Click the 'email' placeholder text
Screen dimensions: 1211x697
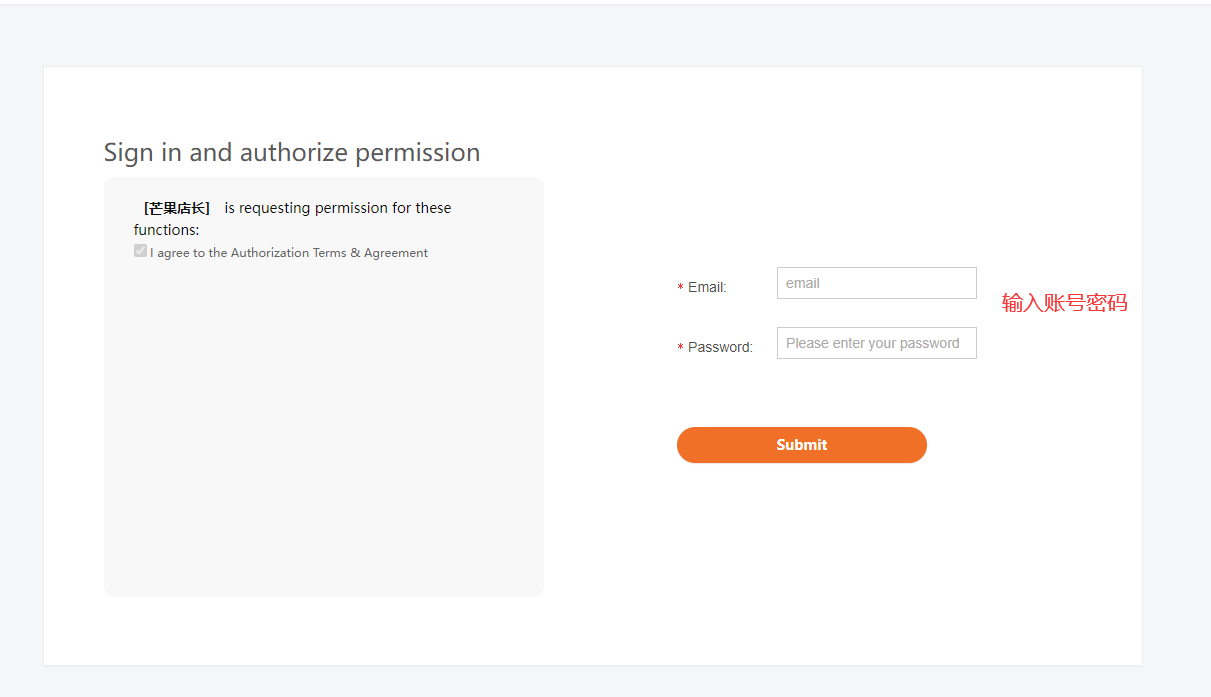coord(803,283)
